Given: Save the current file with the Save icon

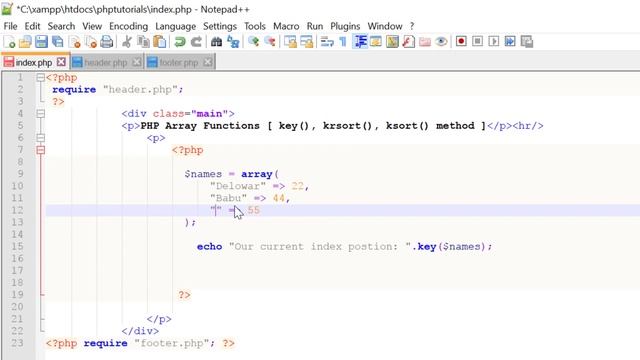Looking at the screenshot, I should [42, 42].
